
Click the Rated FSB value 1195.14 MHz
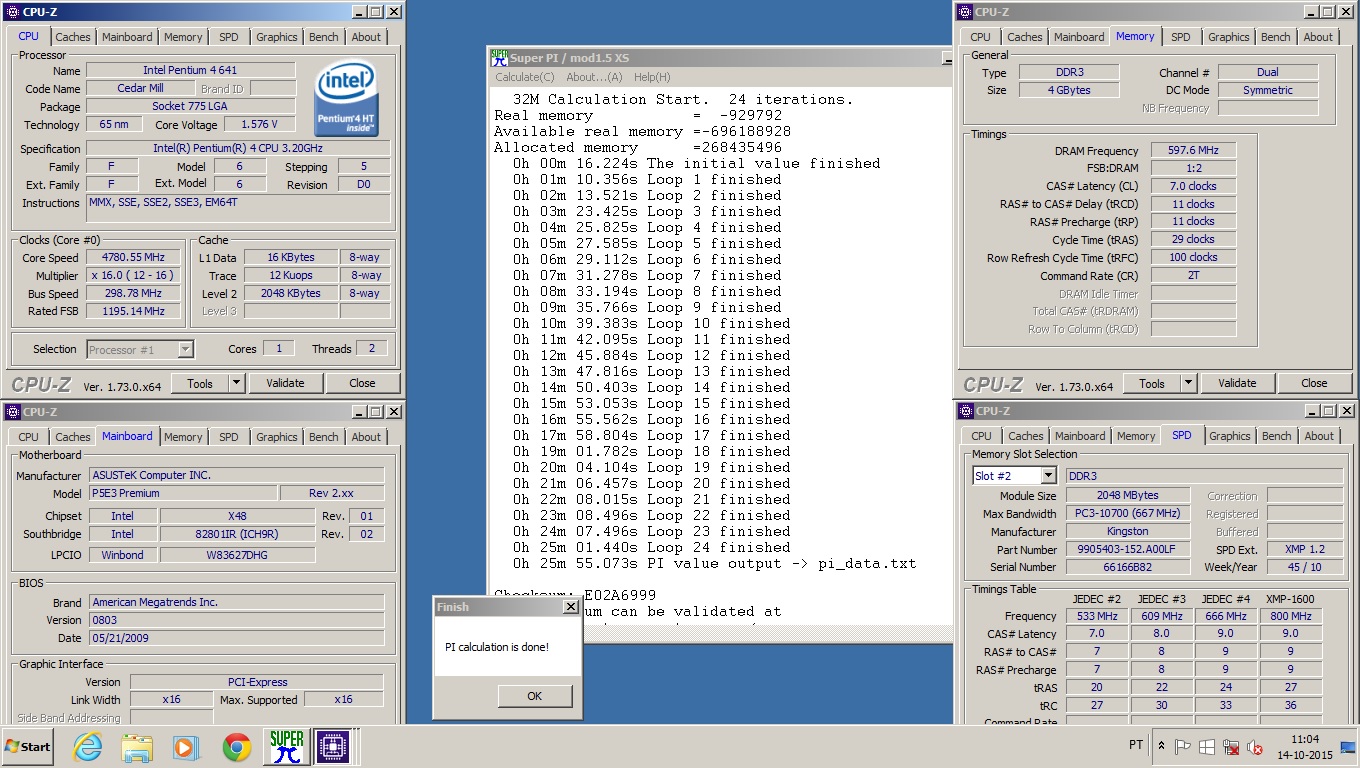pyautogui.click(x=133, y=311)
